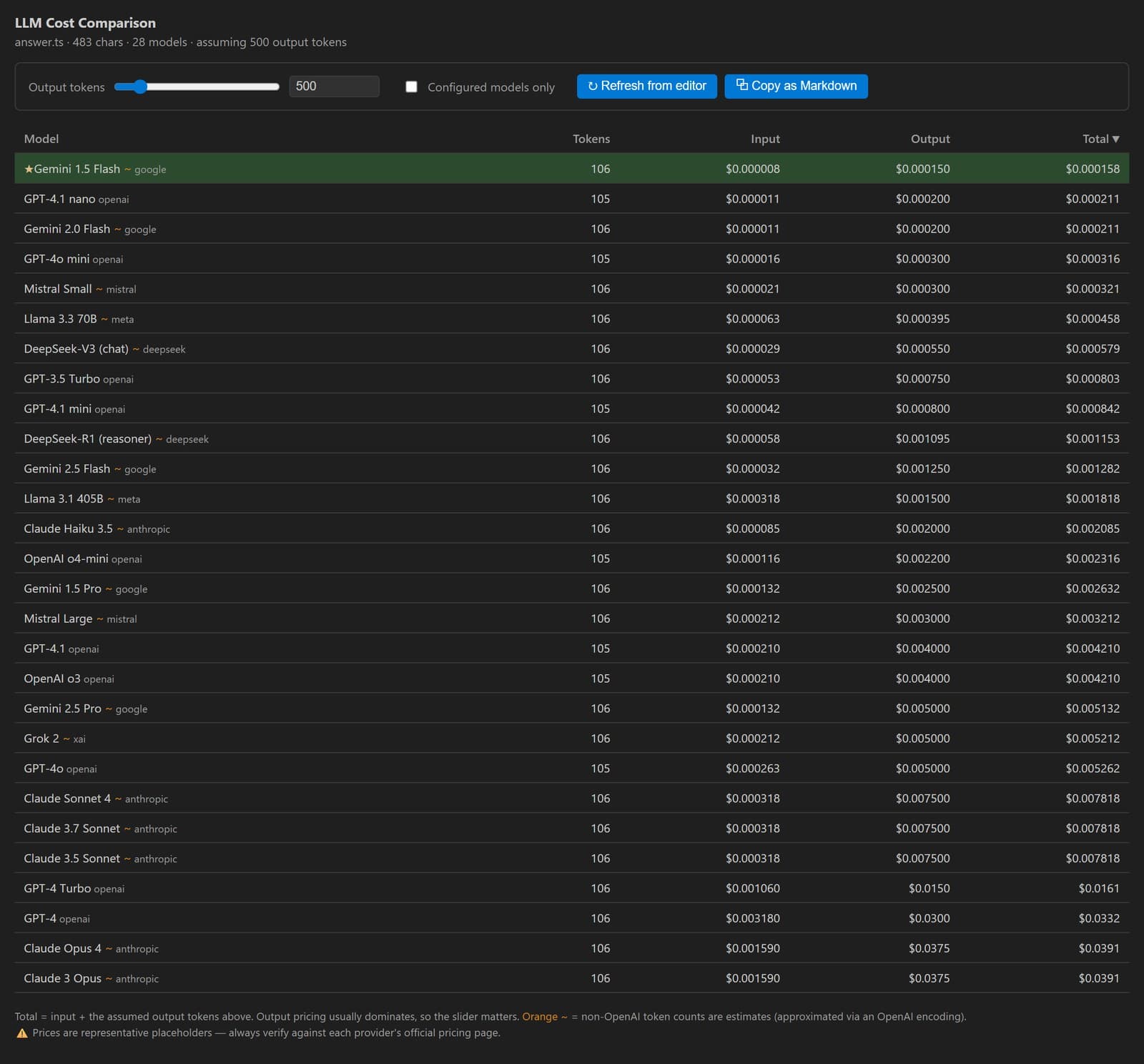Click the LLM Cost Comparison title
Image resolution: width=1144 pixels, height=1064 pixels.
click(x=85, y=23)
